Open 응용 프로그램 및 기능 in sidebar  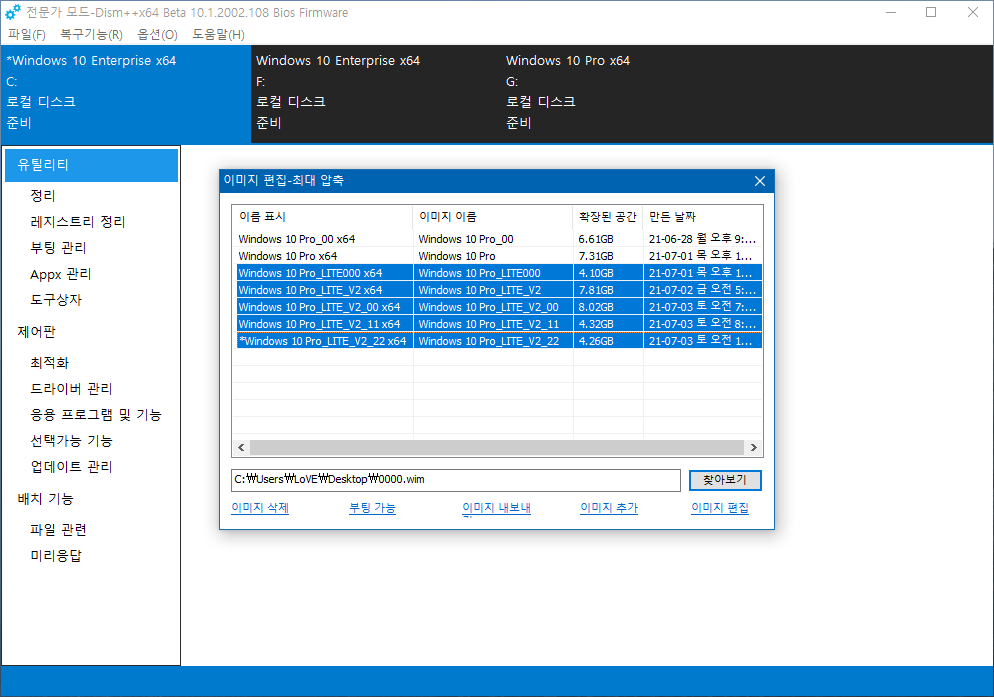[96, 415]
